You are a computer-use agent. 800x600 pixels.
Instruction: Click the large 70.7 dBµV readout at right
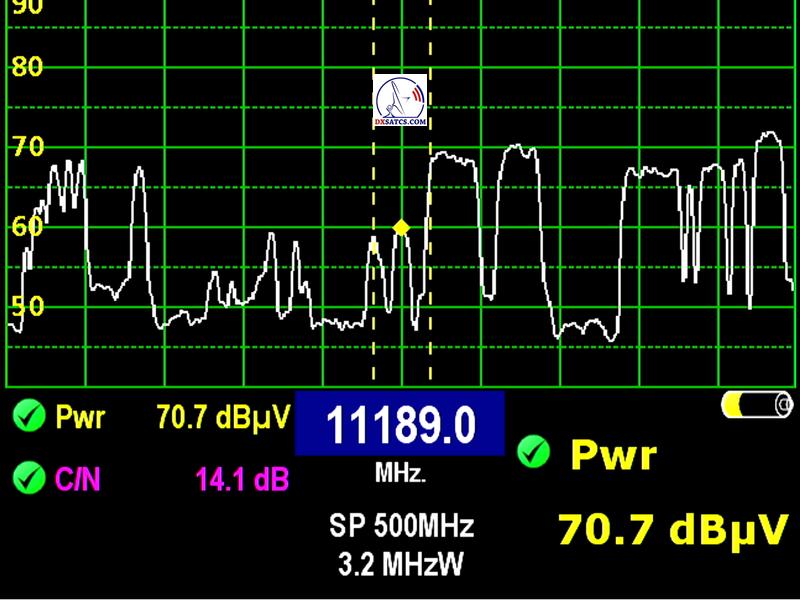click(672, 527)
